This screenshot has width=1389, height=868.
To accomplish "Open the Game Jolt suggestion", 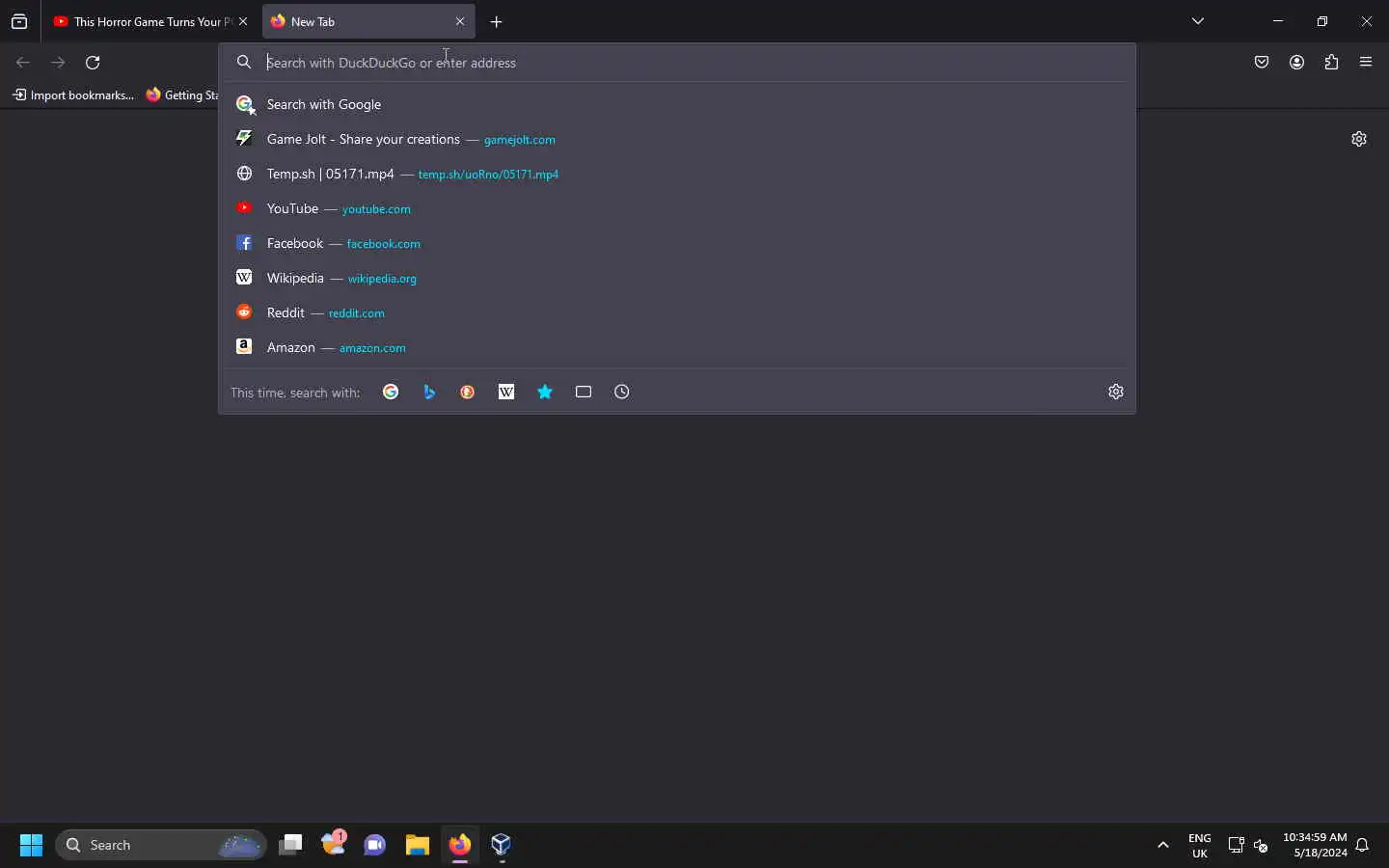I will click(x=677, y=139).
